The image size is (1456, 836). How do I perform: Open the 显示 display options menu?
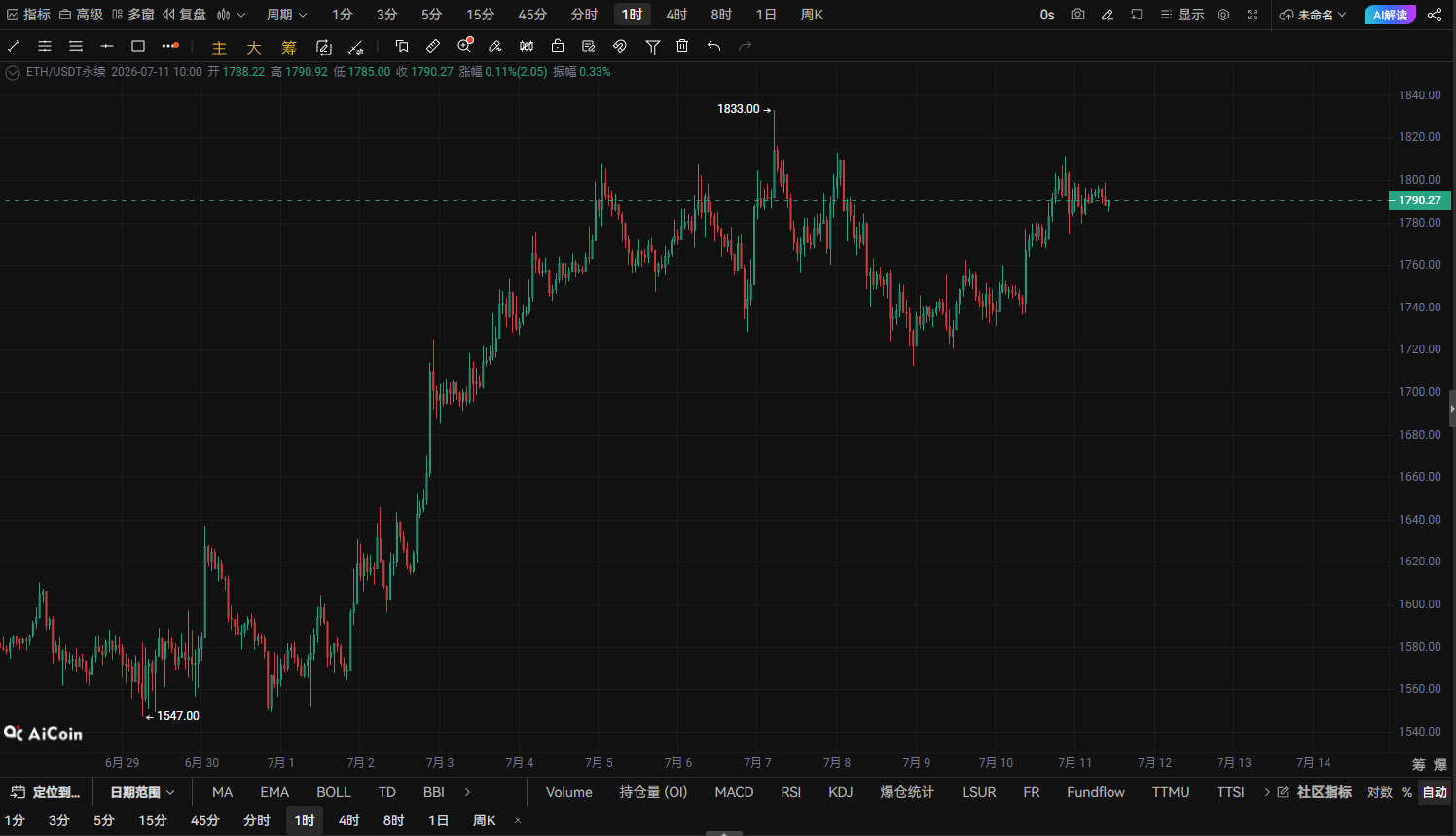[x=1183, y=15]
